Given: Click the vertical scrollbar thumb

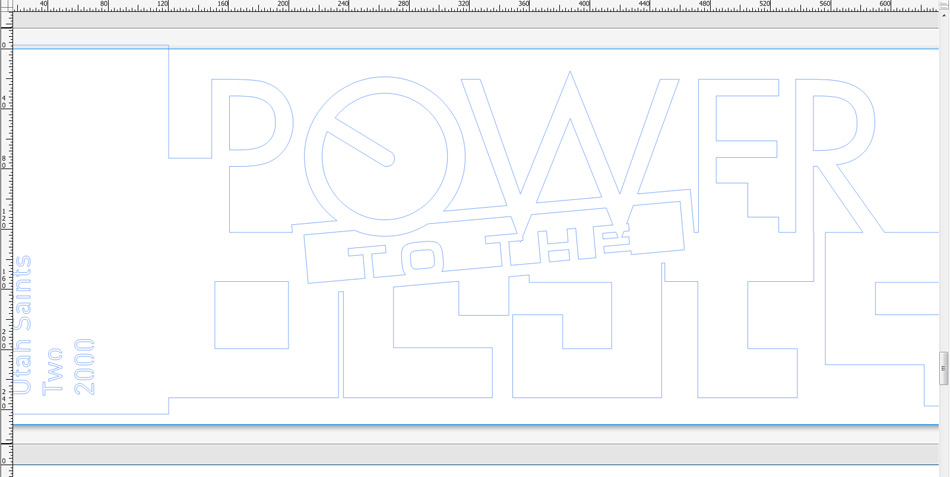Looking at the screenshot, I should click(945, 367).
